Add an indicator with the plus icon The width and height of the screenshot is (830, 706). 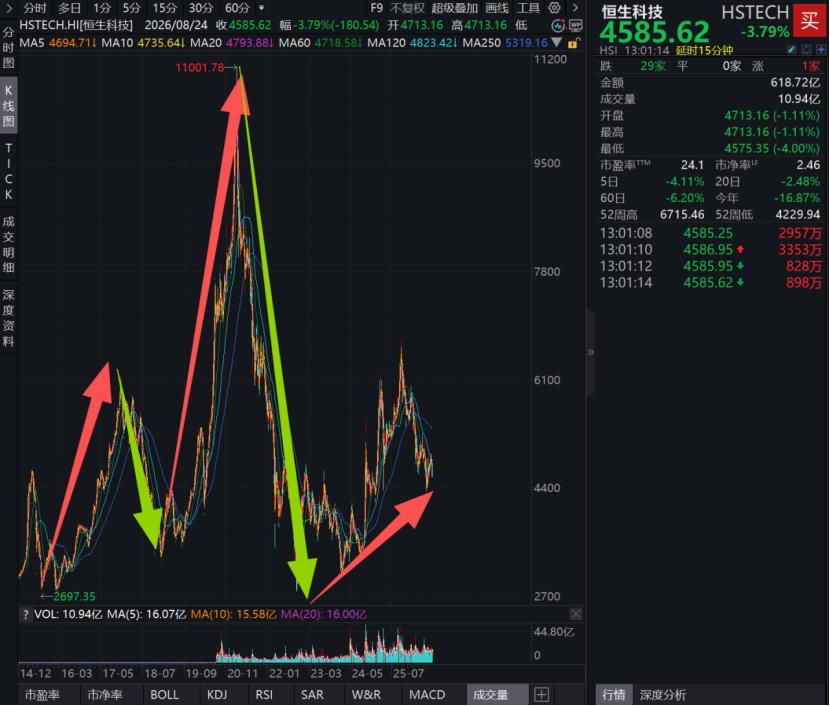(x=541, y=694)
